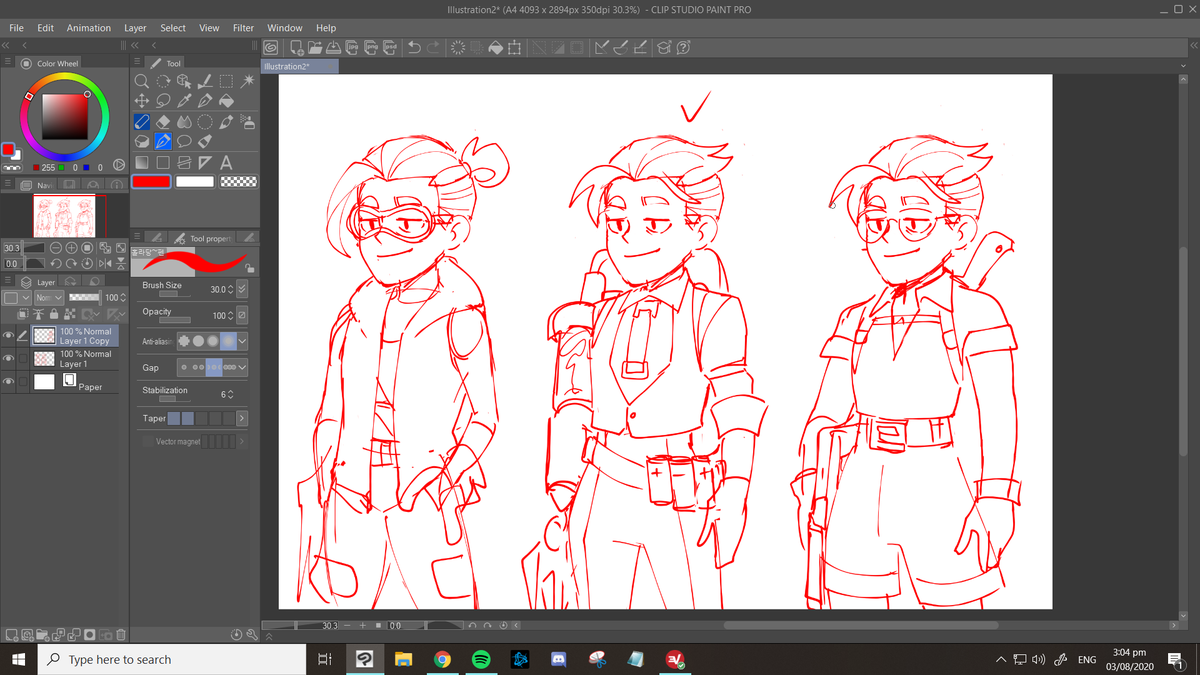Image resolution: width=1200 pixels, height=675 pixels.
Task: Open CLIP STUDIO support help icon
Action: (684, 47)
